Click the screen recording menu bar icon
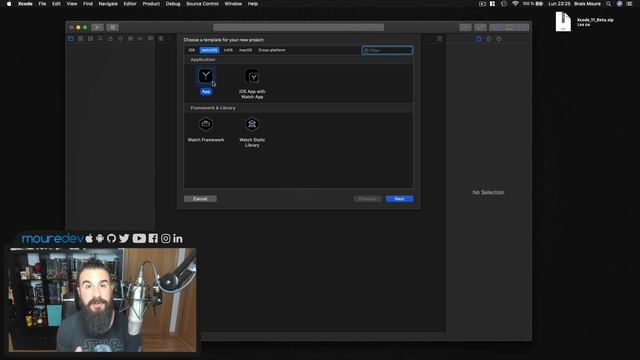 482,4
